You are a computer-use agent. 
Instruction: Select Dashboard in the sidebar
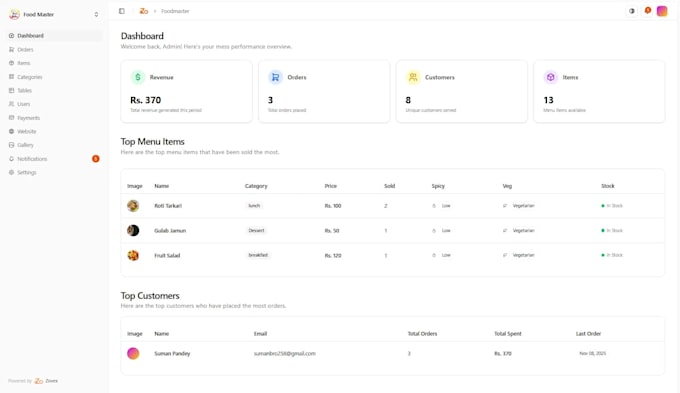54,36
